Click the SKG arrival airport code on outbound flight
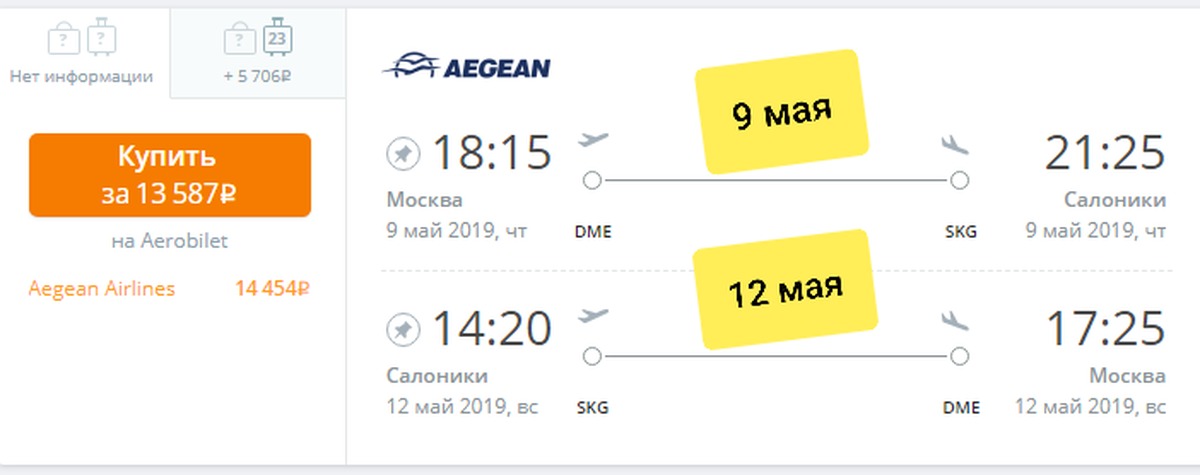1200x475 pixels. click(x=960, y=232)
